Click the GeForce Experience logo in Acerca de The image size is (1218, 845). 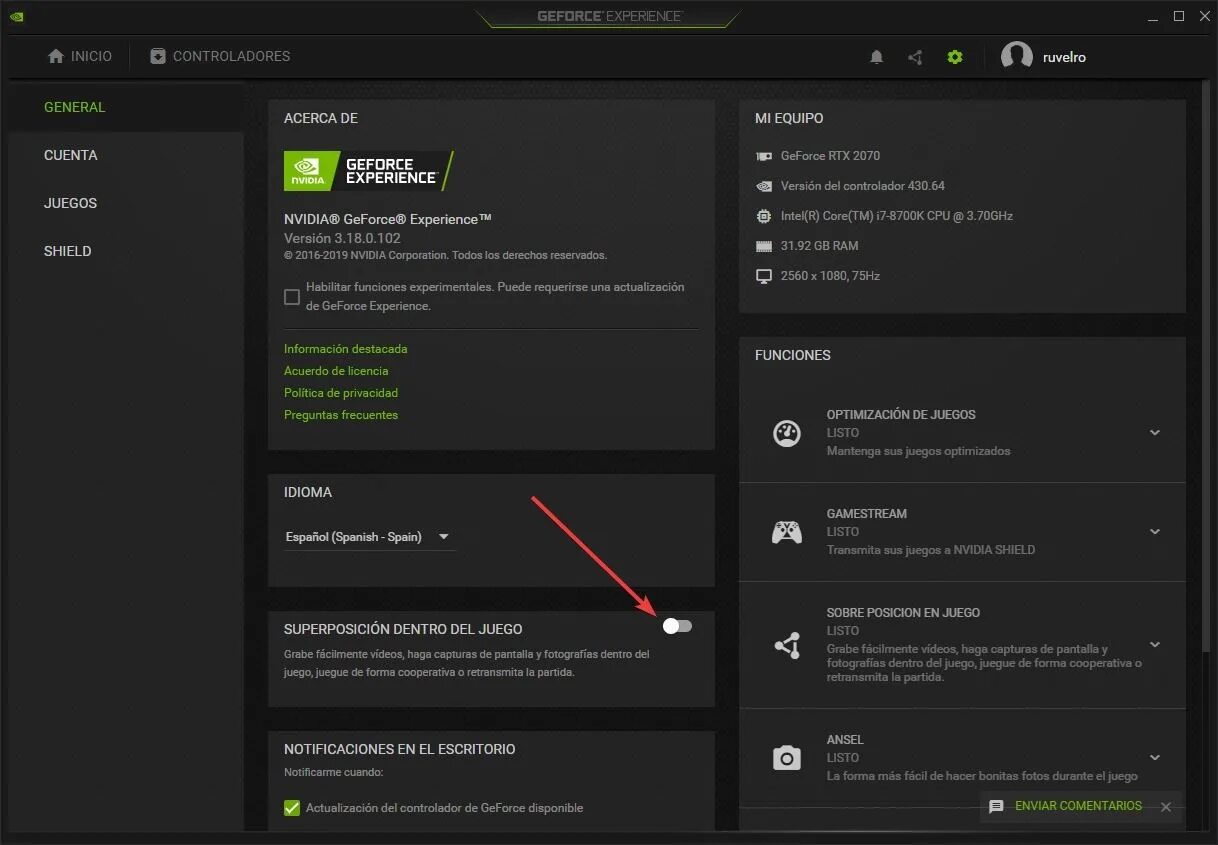pyautogui.click(x=369, y=171)
